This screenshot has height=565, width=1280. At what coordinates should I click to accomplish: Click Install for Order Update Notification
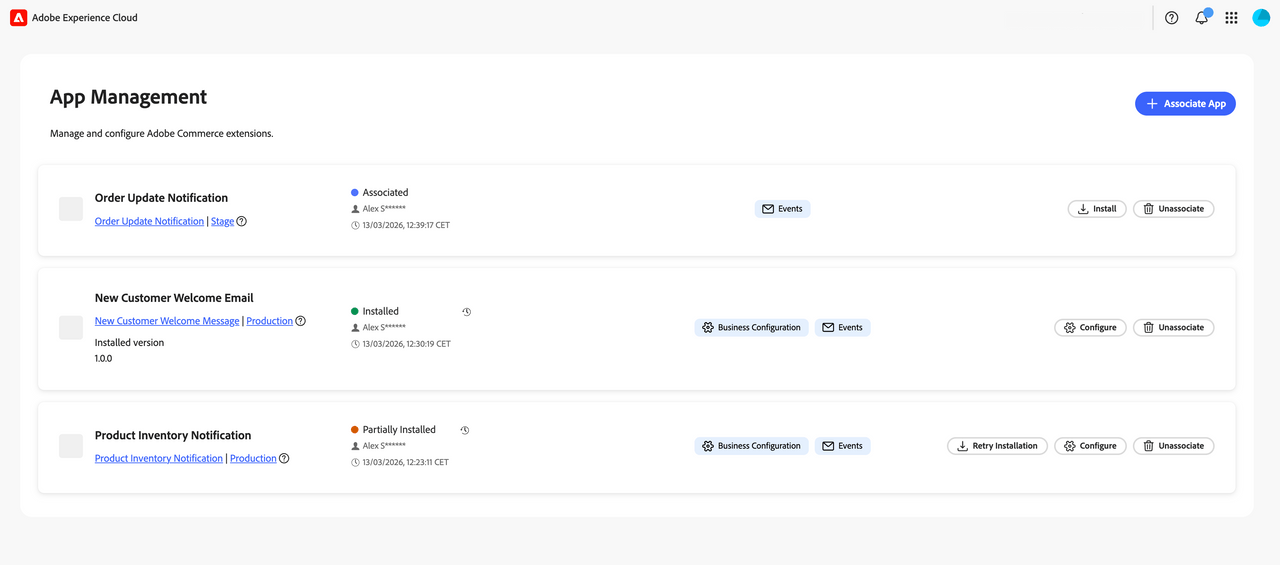pos(1097,209)
